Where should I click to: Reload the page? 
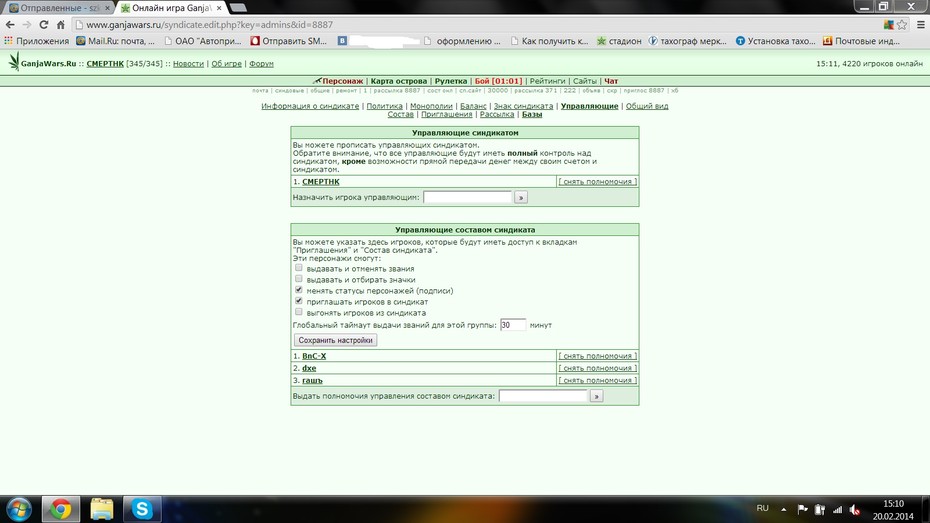pos(43,25)
